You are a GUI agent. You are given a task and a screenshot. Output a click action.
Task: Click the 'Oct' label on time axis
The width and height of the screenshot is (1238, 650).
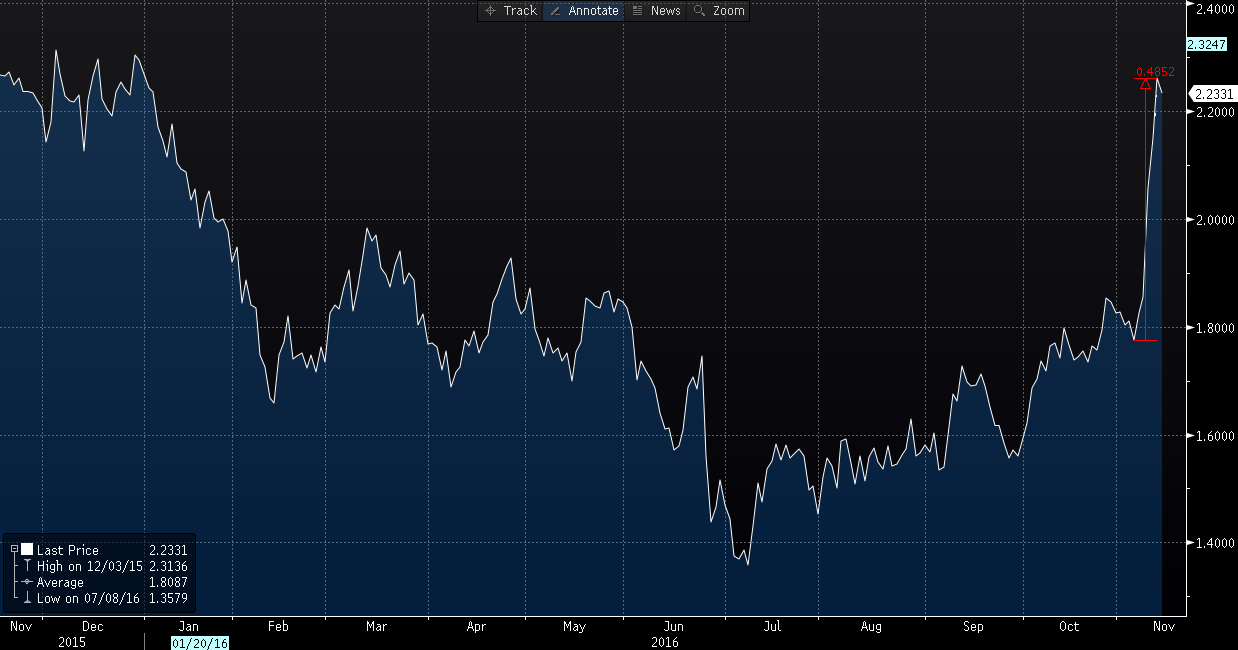[x=1070, y=627]
